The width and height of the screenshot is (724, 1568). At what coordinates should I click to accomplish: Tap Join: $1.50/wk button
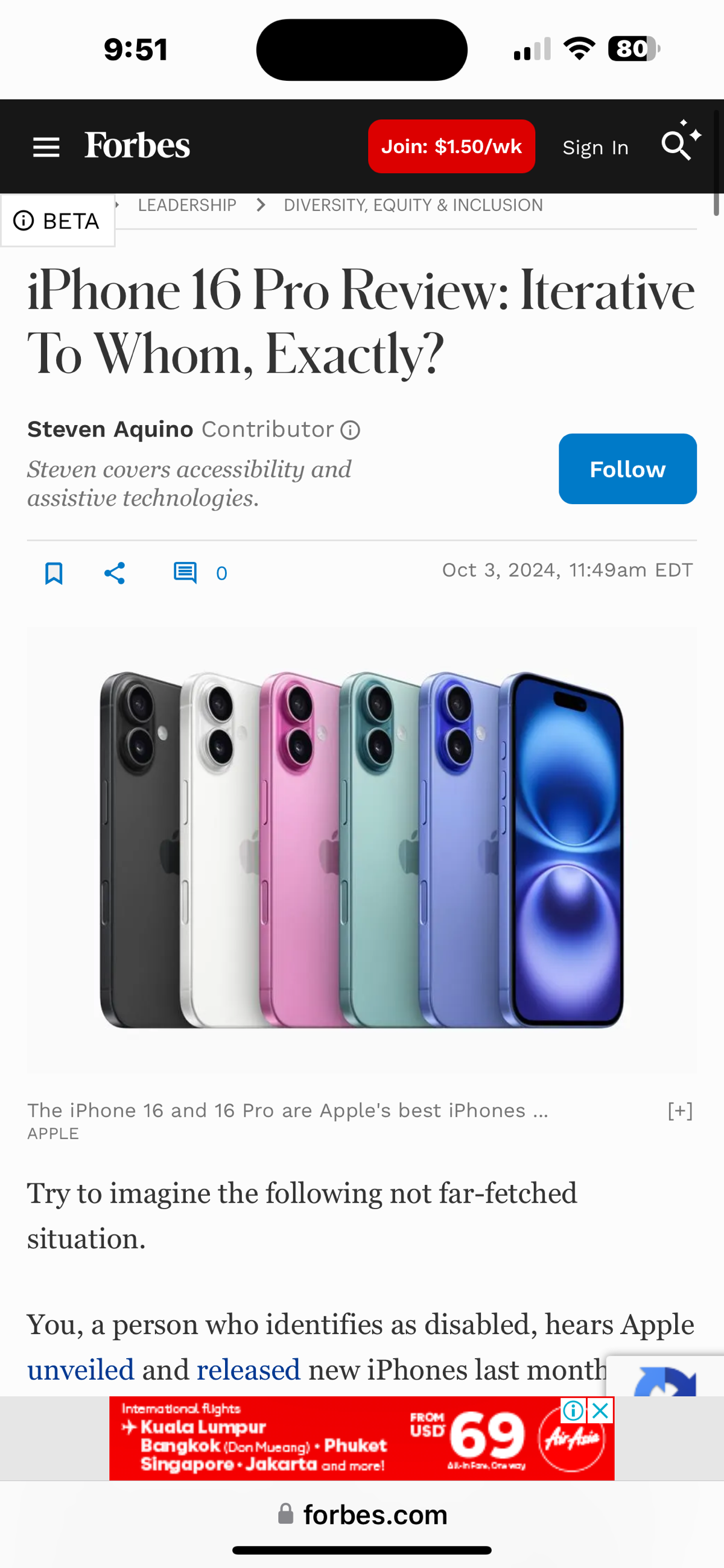[452, 147]
